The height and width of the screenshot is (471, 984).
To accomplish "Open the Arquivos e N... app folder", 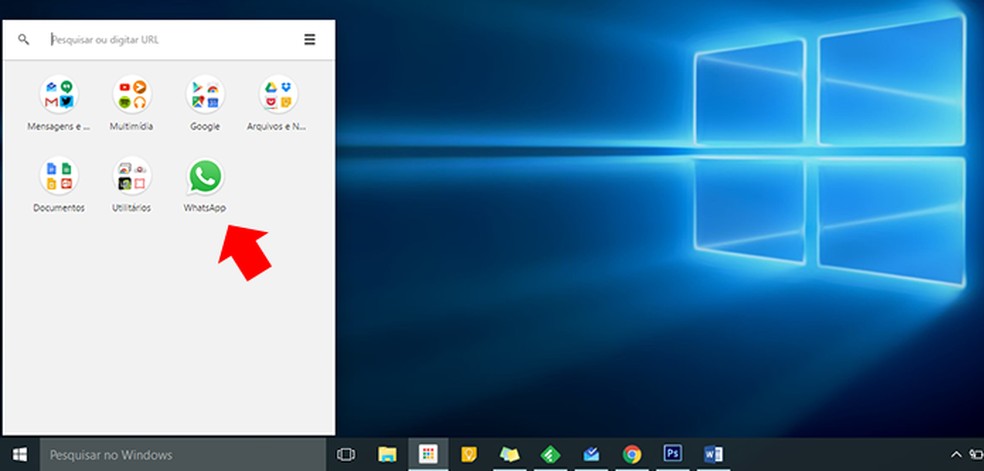I will [x=278, y=95].
